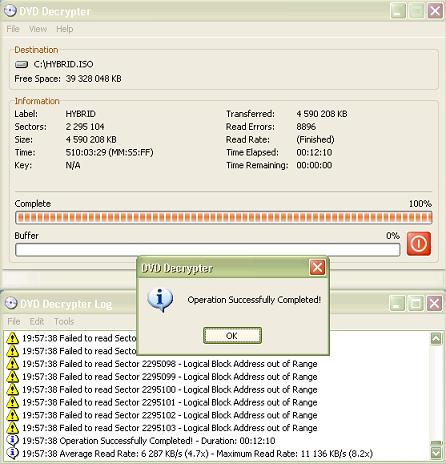Open the Help menu
This screenshot has width=446, height=464.
coord(65,29)
